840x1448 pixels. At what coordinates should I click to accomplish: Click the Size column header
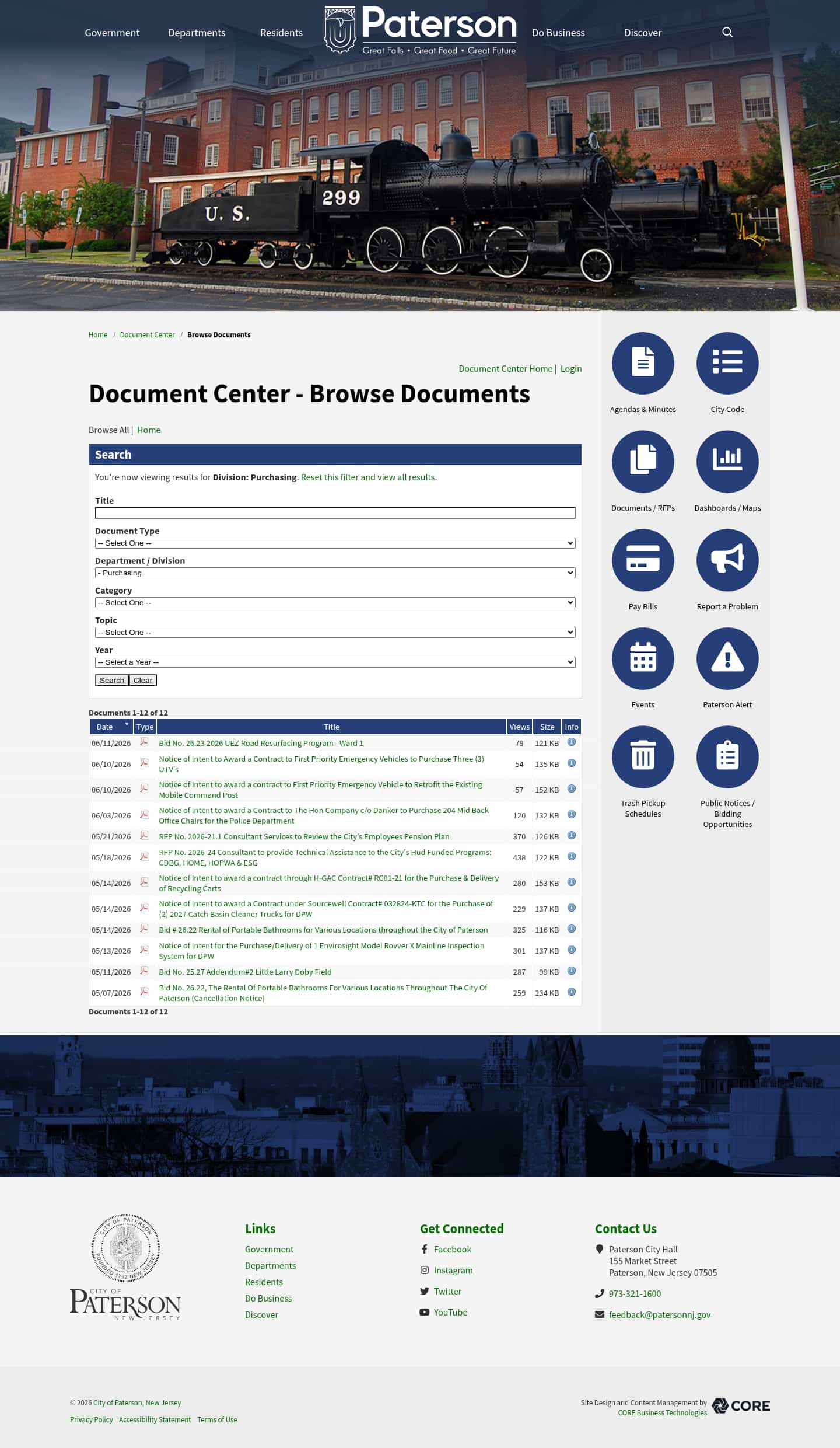pos(547,727)
